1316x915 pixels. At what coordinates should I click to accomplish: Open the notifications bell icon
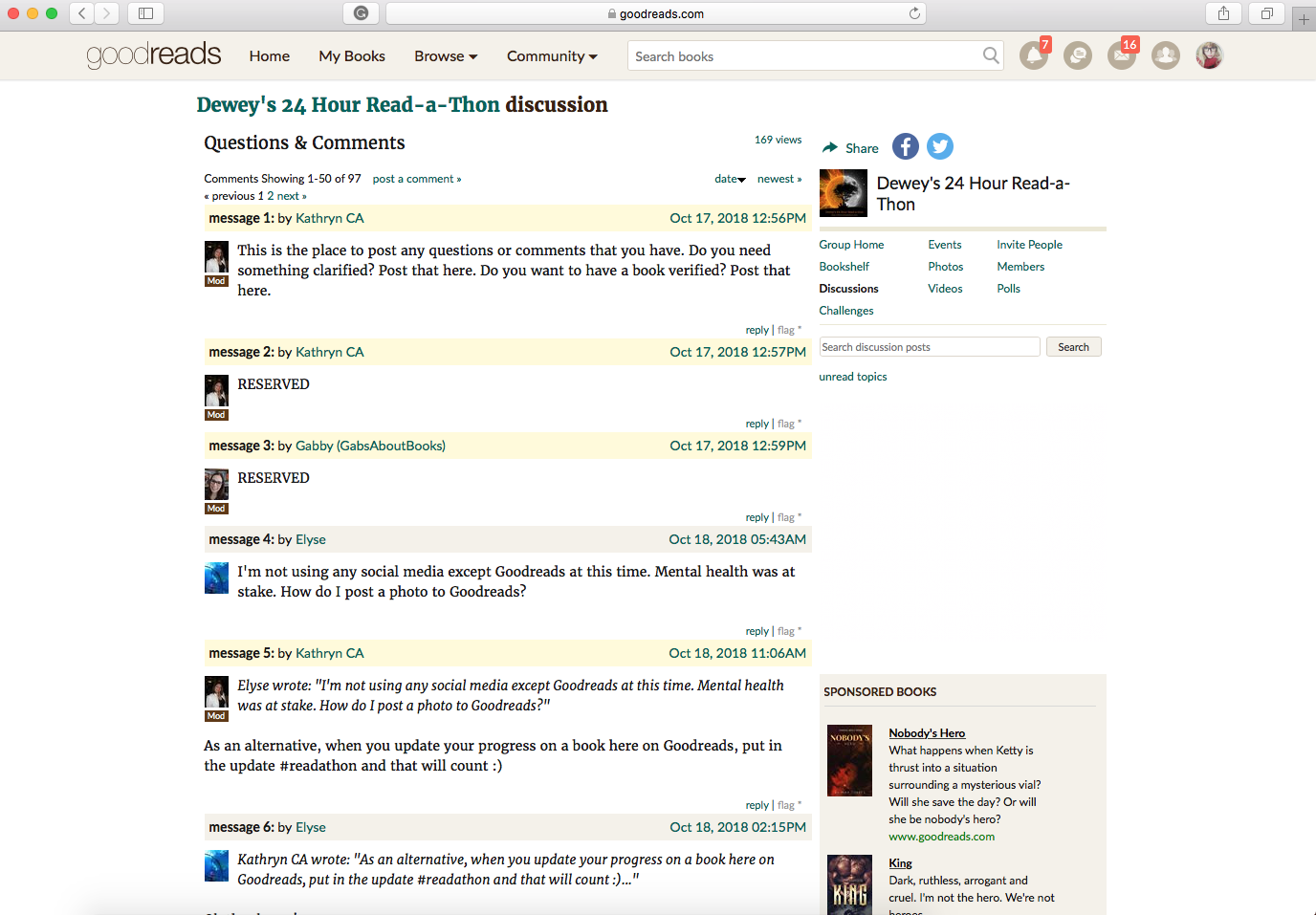tap(1033, 56)
